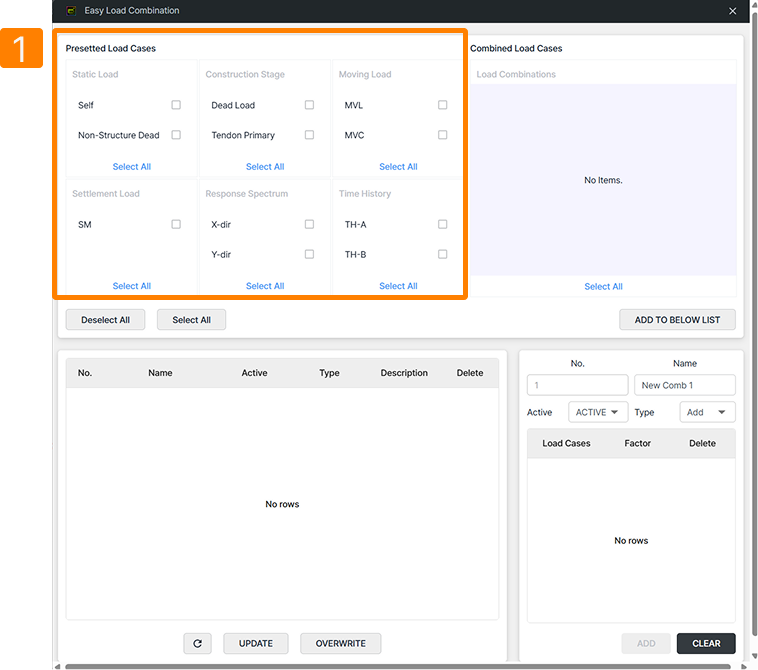The height and width of the screenshot is (670, 758).
Task: Tick the Tendon Primary checkbox
Action: [309, 135]
